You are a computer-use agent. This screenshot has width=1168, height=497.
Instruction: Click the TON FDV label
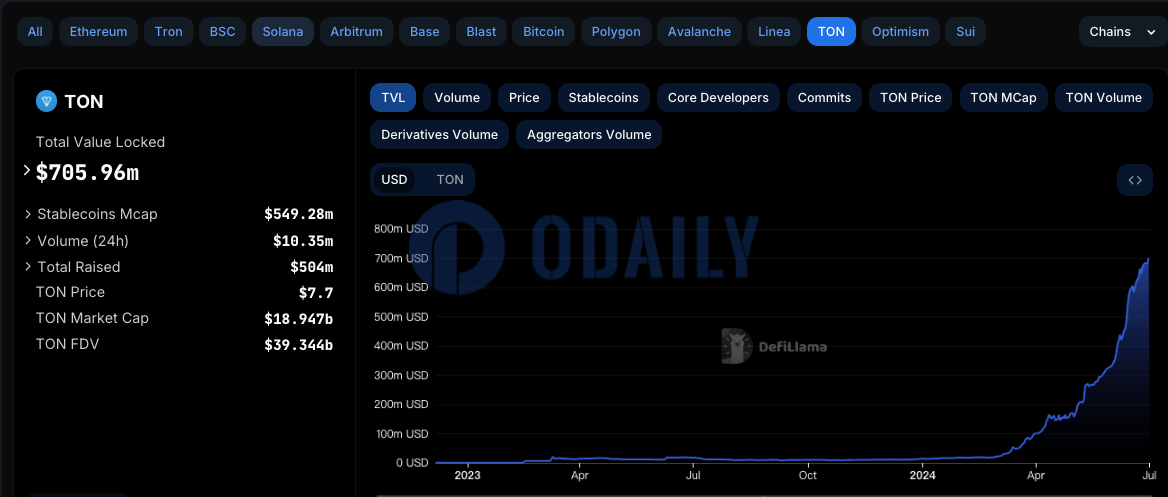67,344
